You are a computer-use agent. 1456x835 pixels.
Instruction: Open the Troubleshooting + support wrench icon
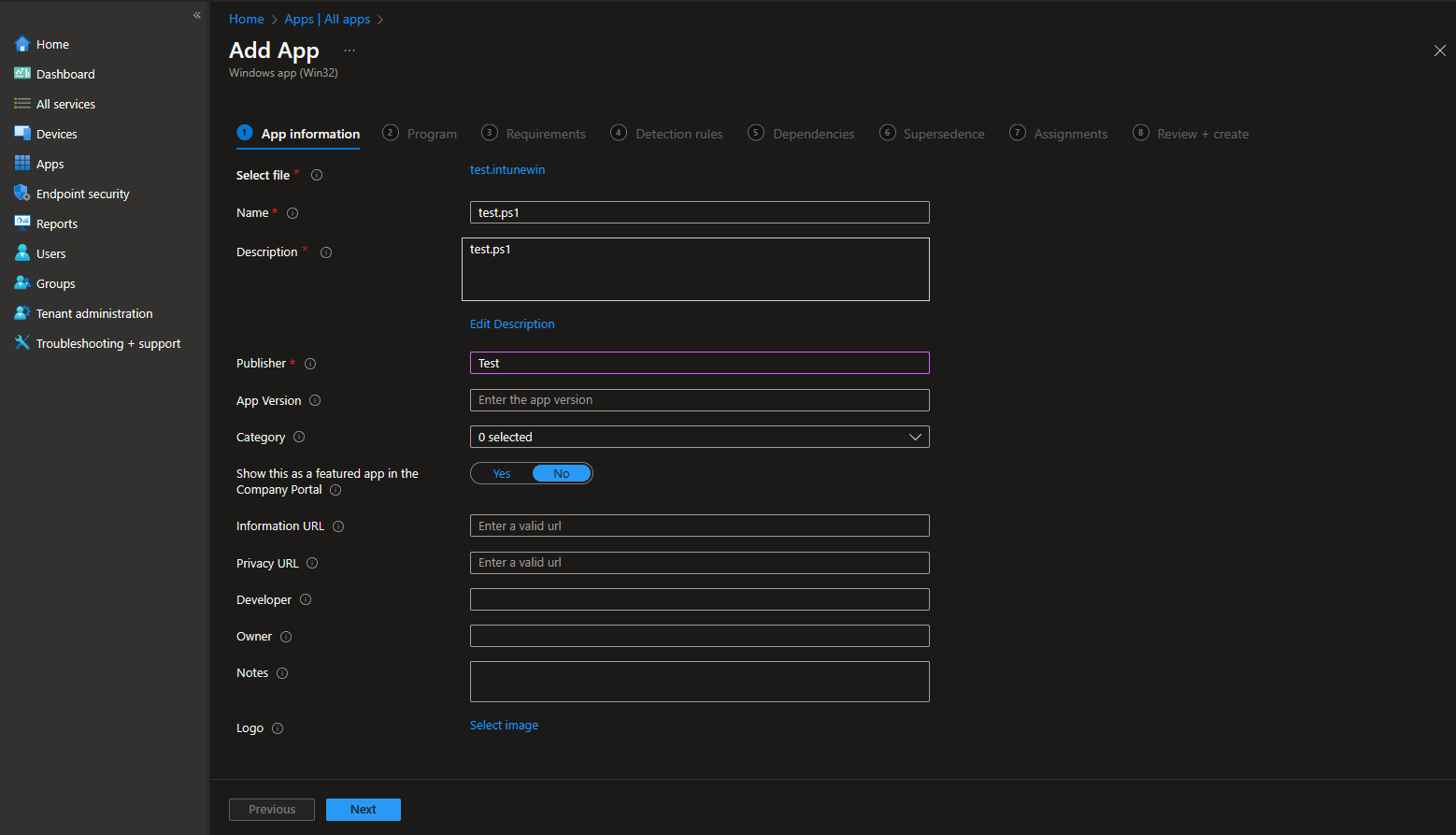[22, 343]
